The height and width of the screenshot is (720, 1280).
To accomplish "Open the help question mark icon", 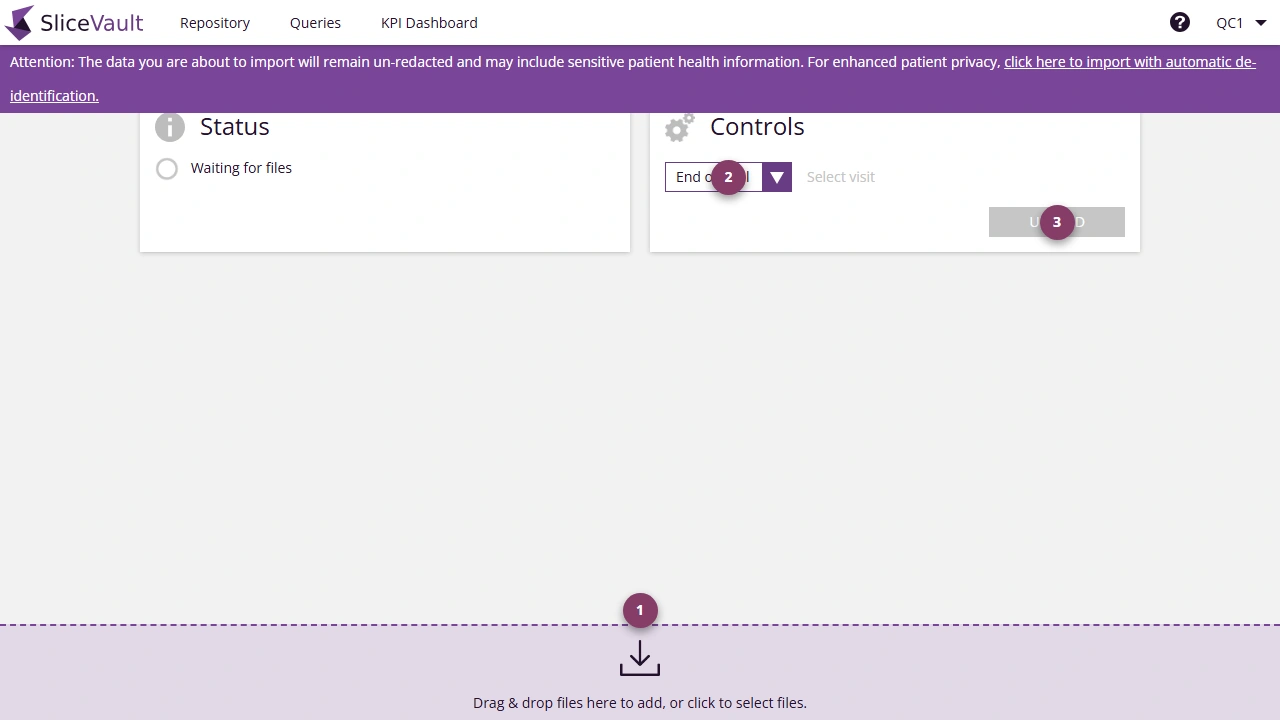I will [x=1180, y=22].
